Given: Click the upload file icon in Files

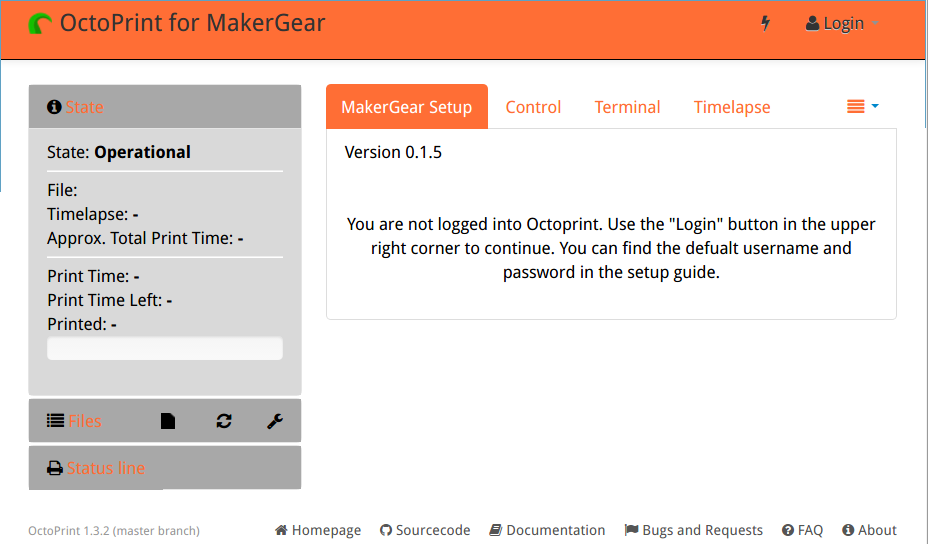Looking at the screenshot, I should pos(168,422).
